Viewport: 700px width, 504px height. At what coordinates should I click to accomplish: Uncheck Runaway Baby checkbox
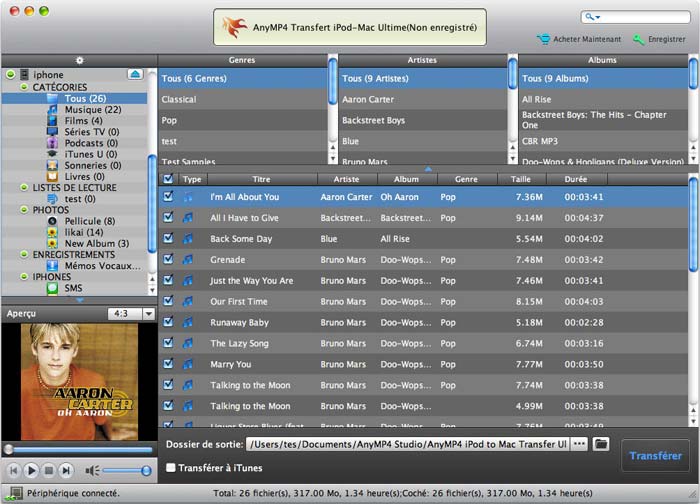pos(168,321)
